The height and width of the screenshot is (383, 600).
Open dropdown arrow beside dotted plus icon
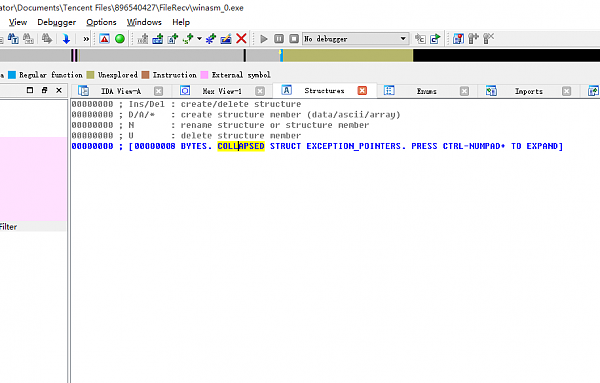click(x=199, y=39)
